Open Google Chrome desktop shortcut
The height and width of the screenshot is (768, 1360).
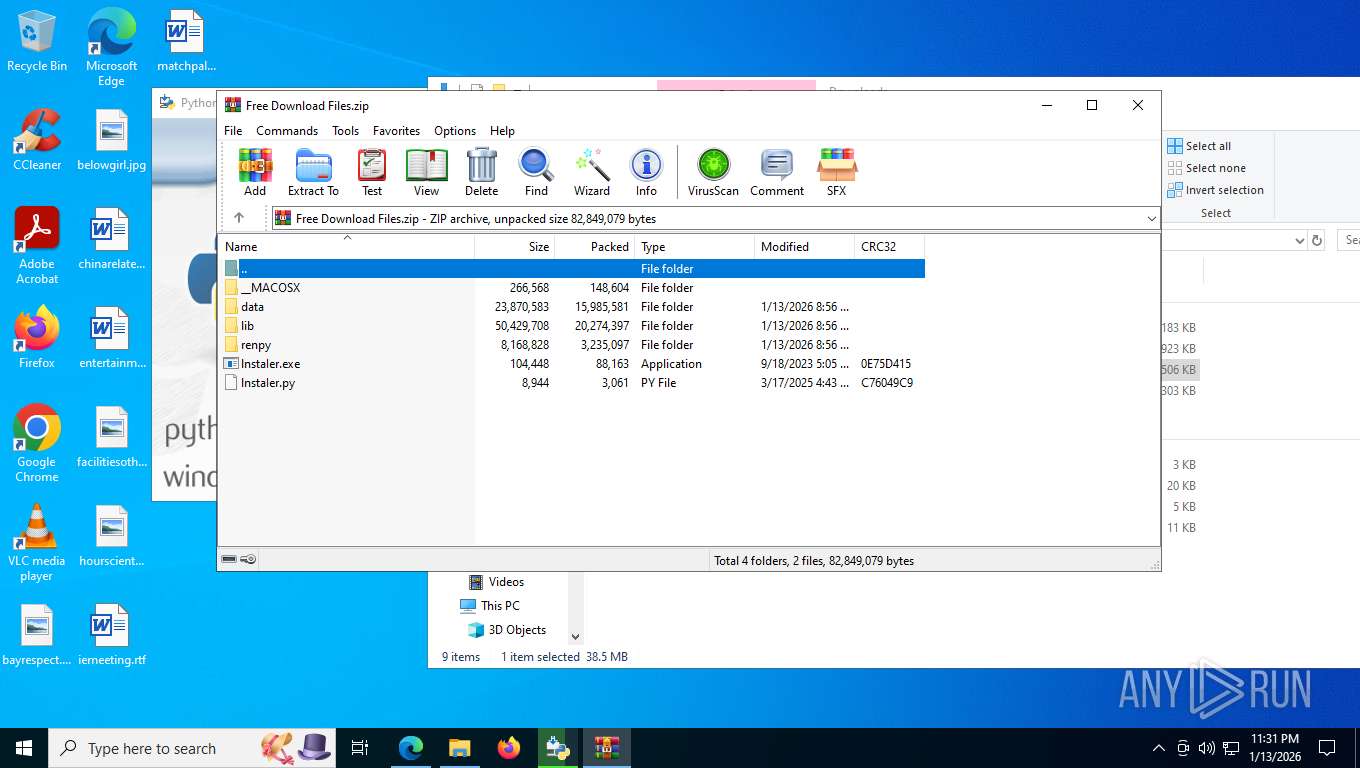pos(37,444)
